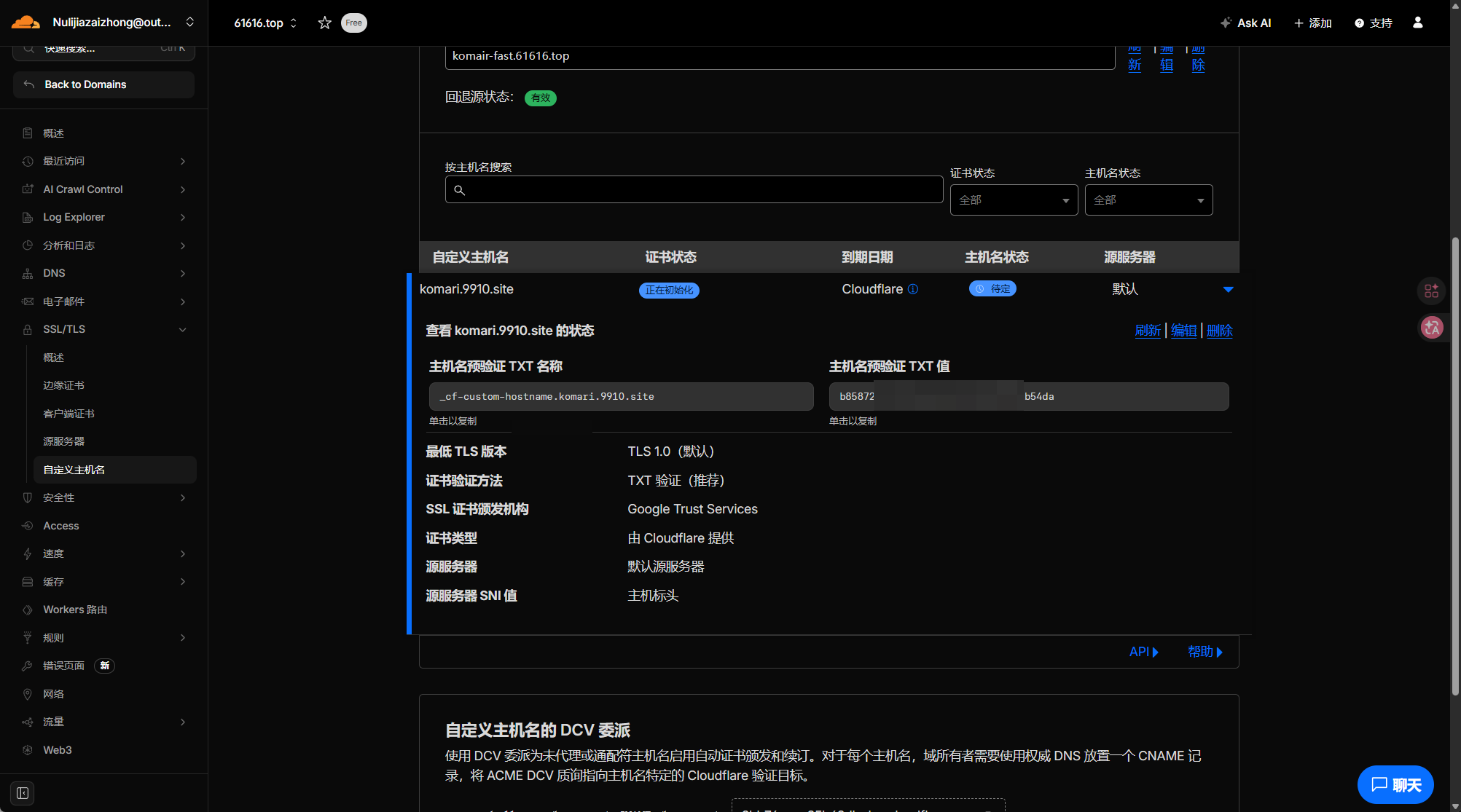Open the 主机名状态 filter dropdown
Image resolution: width=1461 pixels, height=812 pixels.
pyautogui.click(x=1148, y=200)
